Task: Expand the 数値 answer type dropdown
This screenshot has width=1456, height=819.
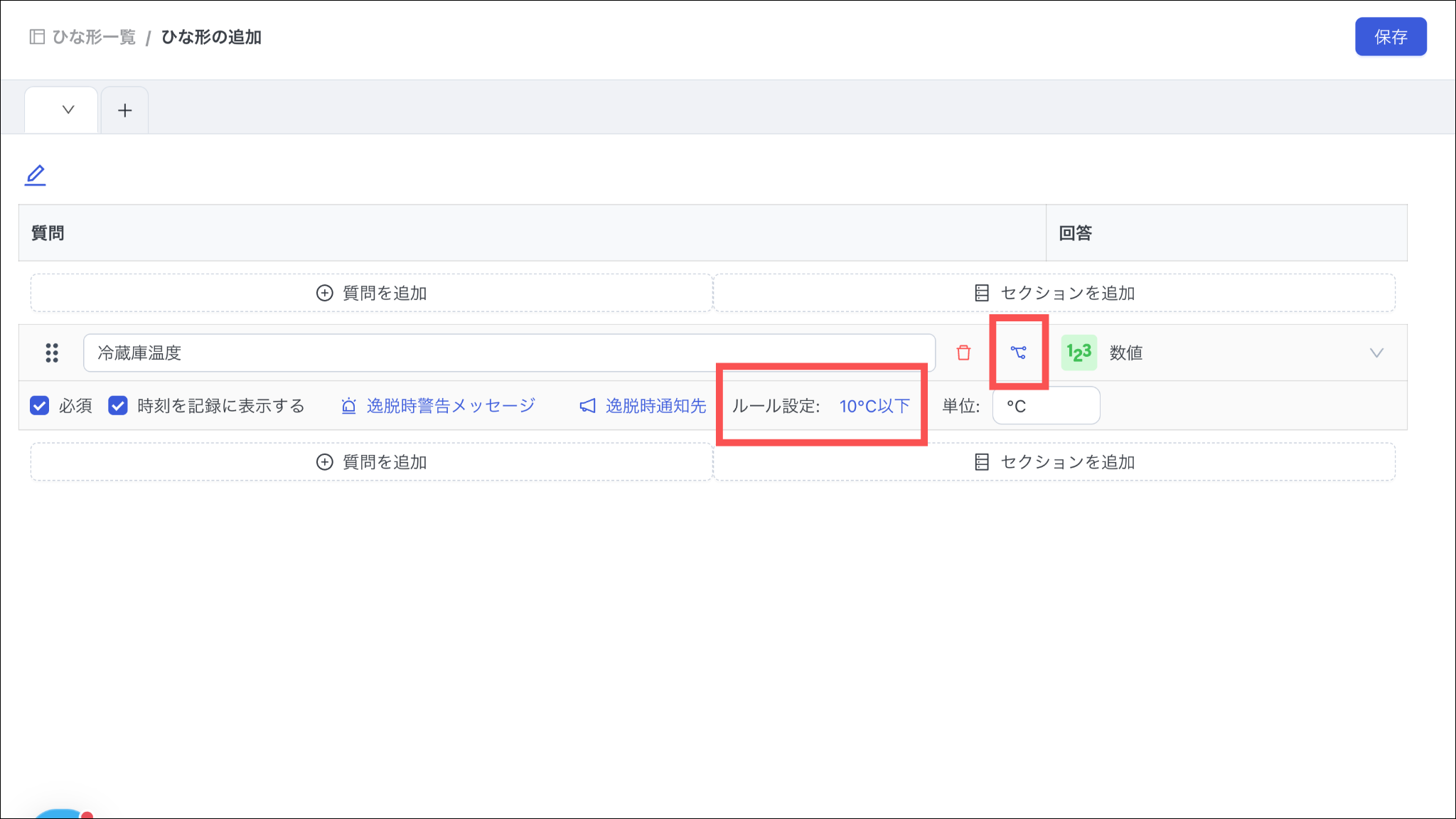Action: pos(1376,353)
